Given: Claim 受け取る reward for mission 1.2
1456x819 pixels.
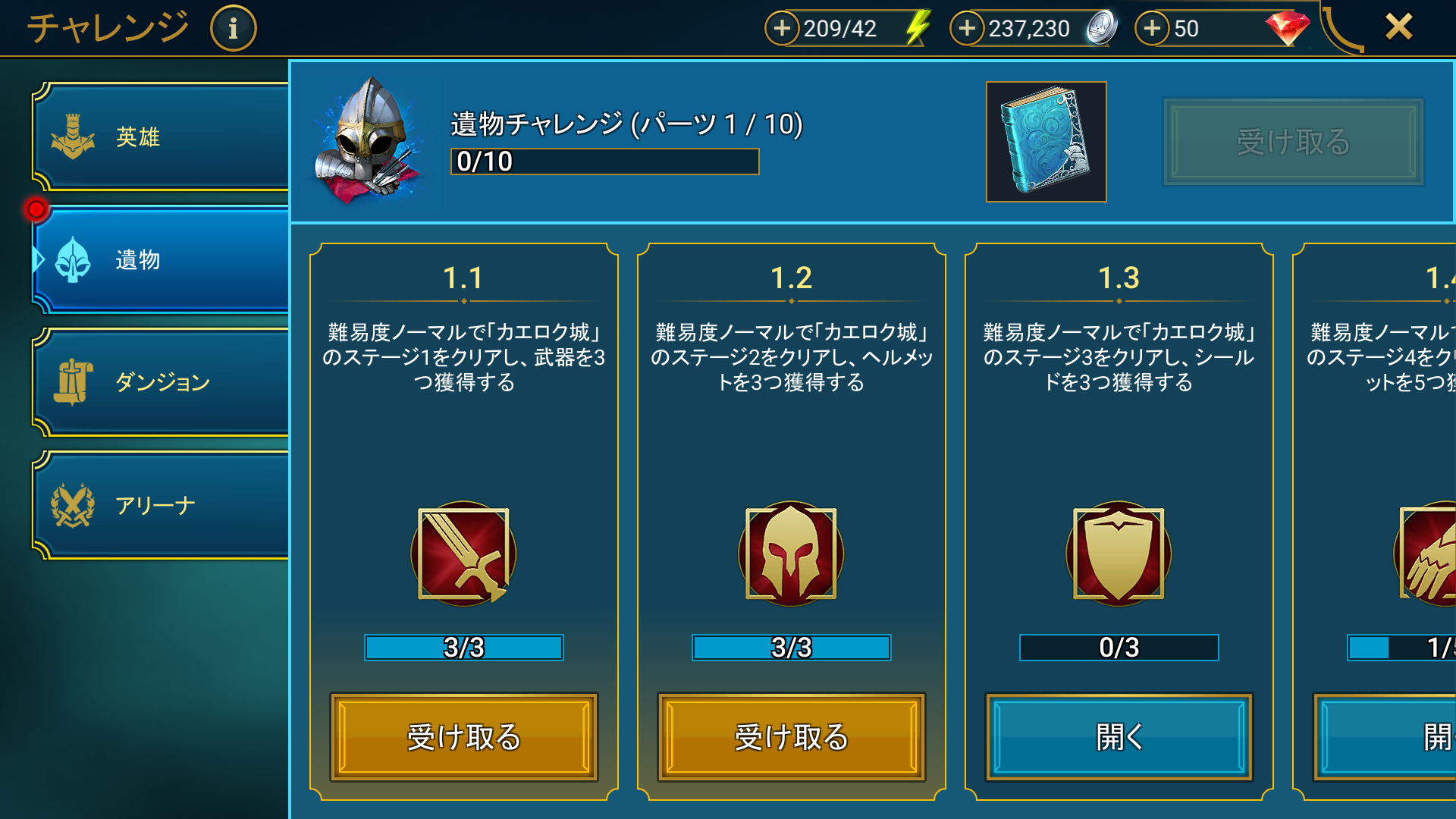Looking at the screenshot, I should click(x=791, y=736).
